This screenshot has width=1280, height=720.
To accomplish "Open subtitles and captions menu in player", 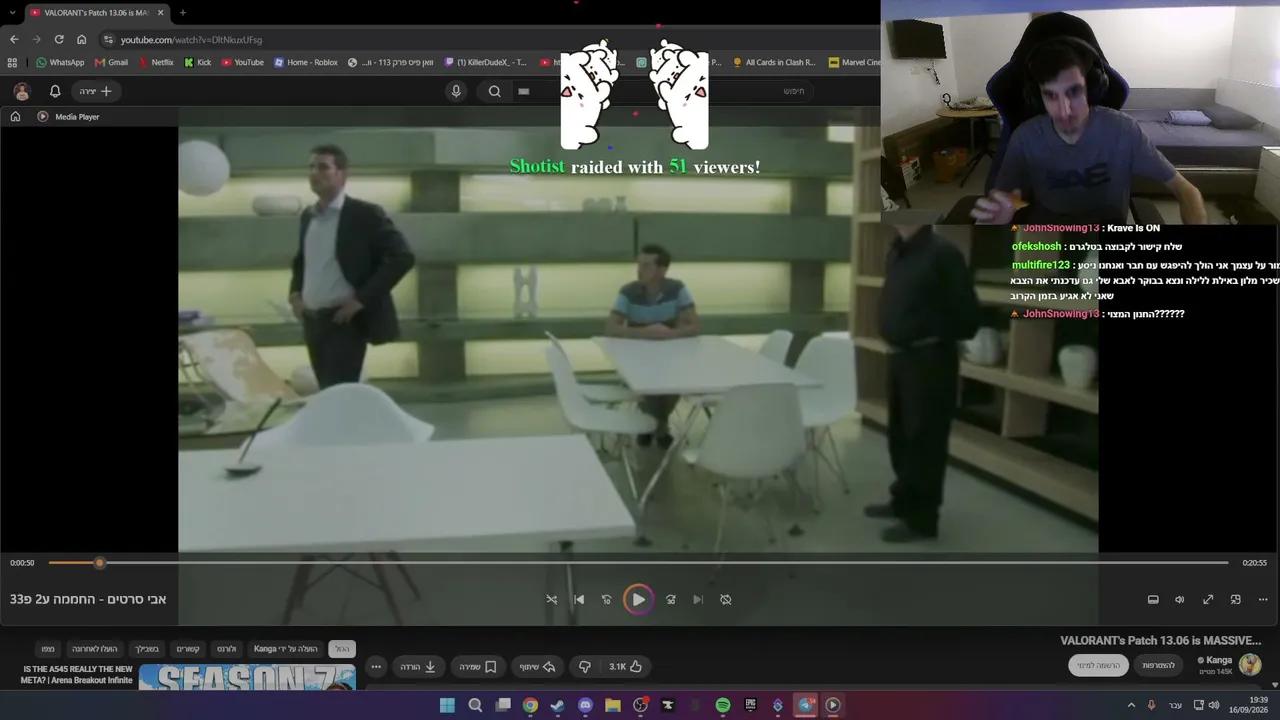I will point(1153,599).
